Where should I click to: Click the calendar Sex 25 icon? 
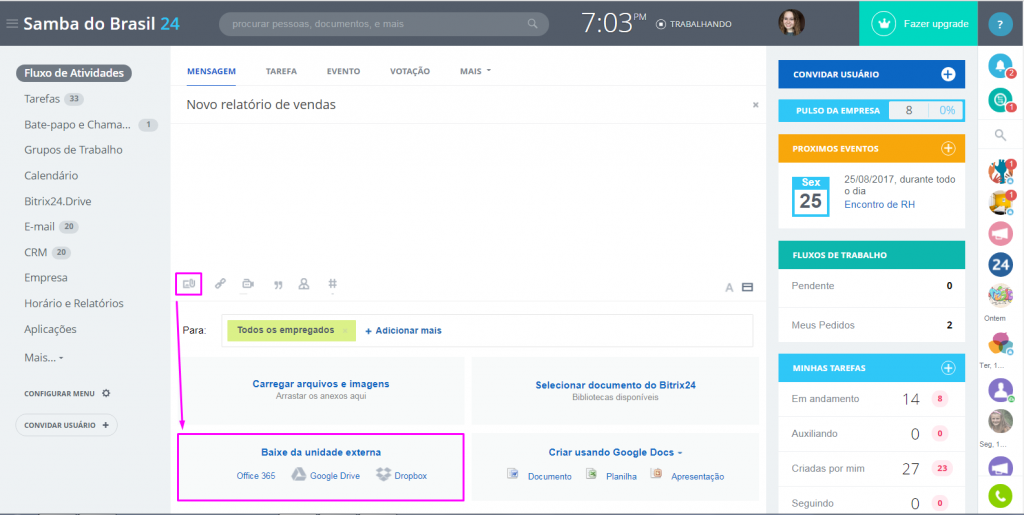click(810, 196)
